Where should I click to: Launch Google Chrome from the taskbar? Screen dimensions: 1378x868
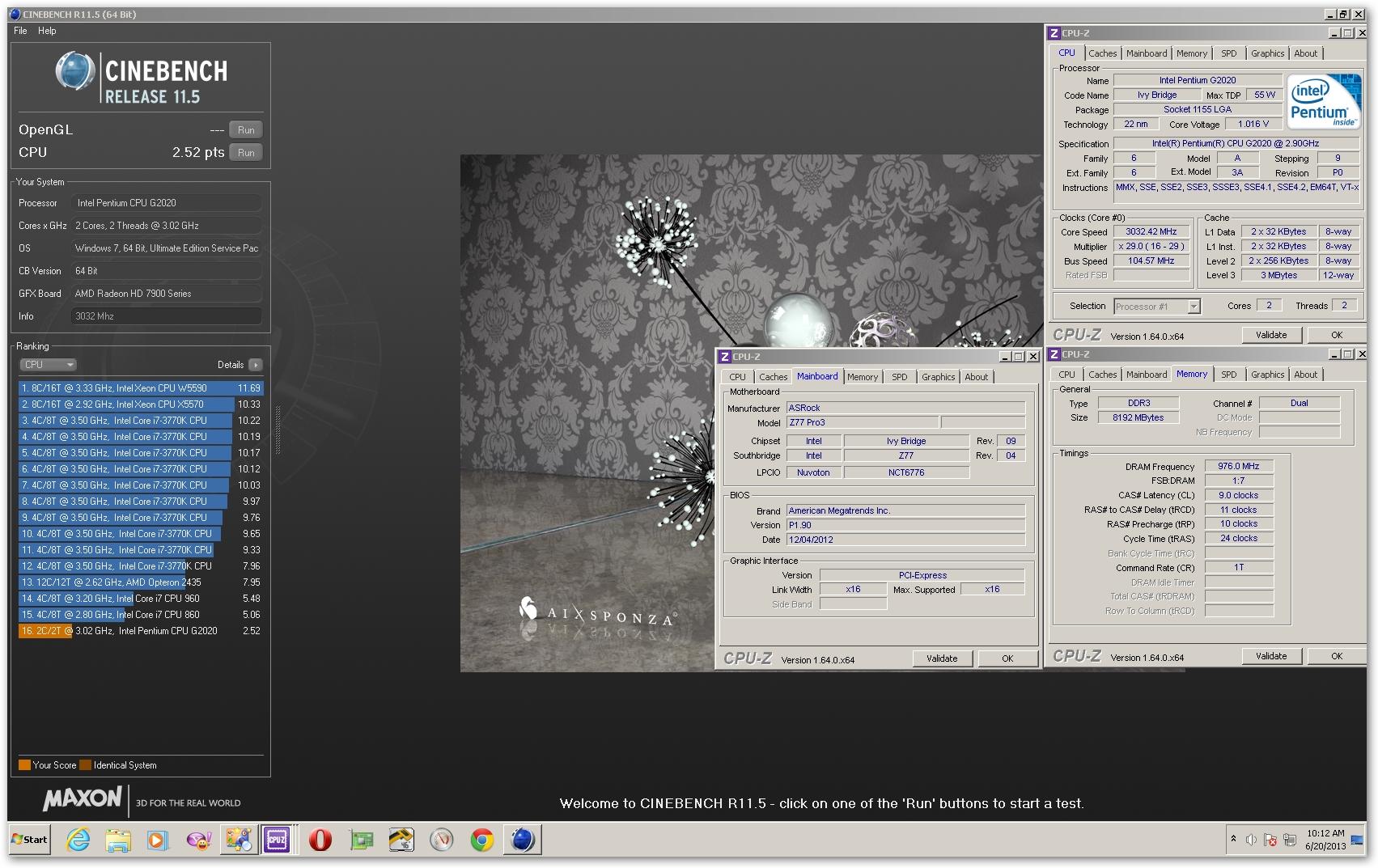(x=482, y=840)
